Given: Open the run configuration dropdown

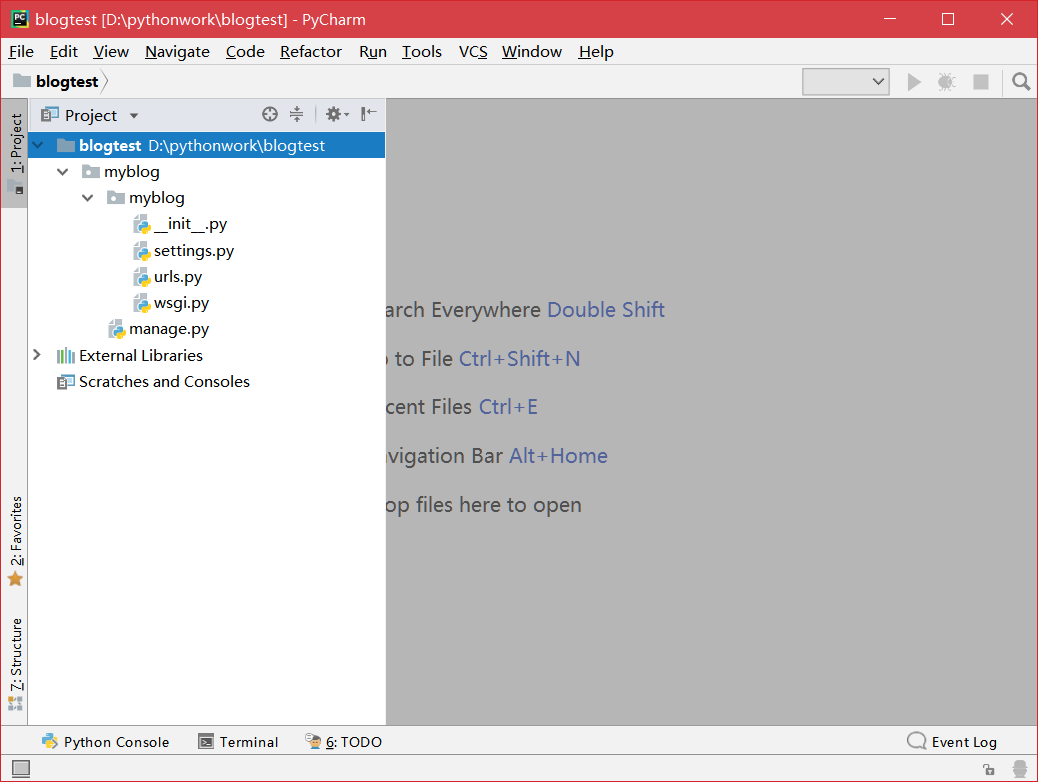Looking at the screenshot, I should pos(845,81).
